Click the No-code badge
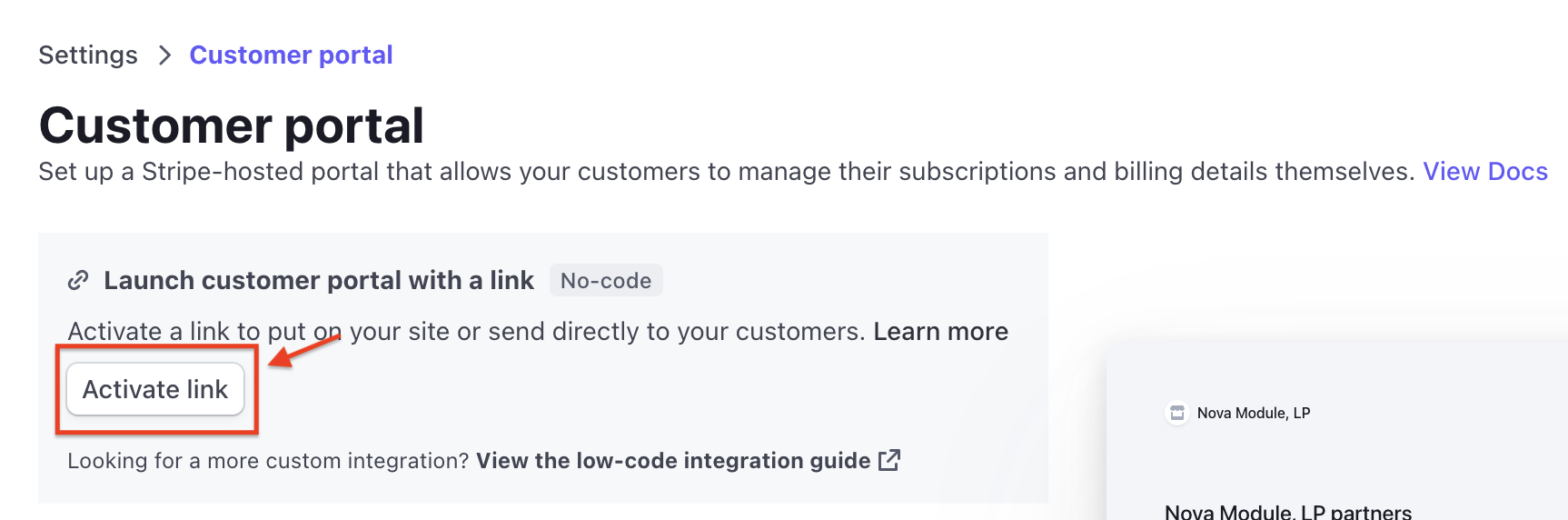 coord(606,280)
